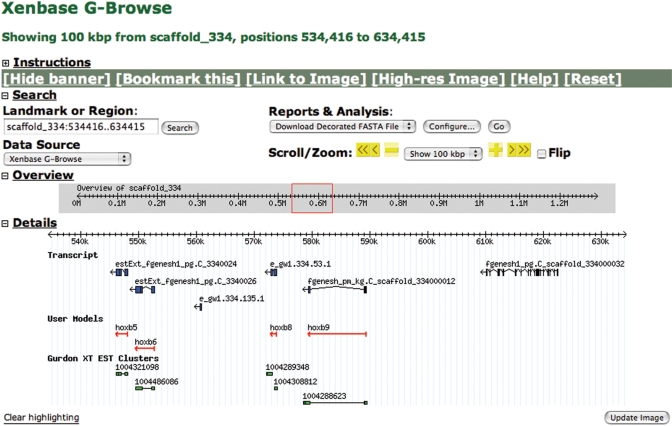Open the Data Source Xenbase G-Browse dropdown

coord(67,158)
